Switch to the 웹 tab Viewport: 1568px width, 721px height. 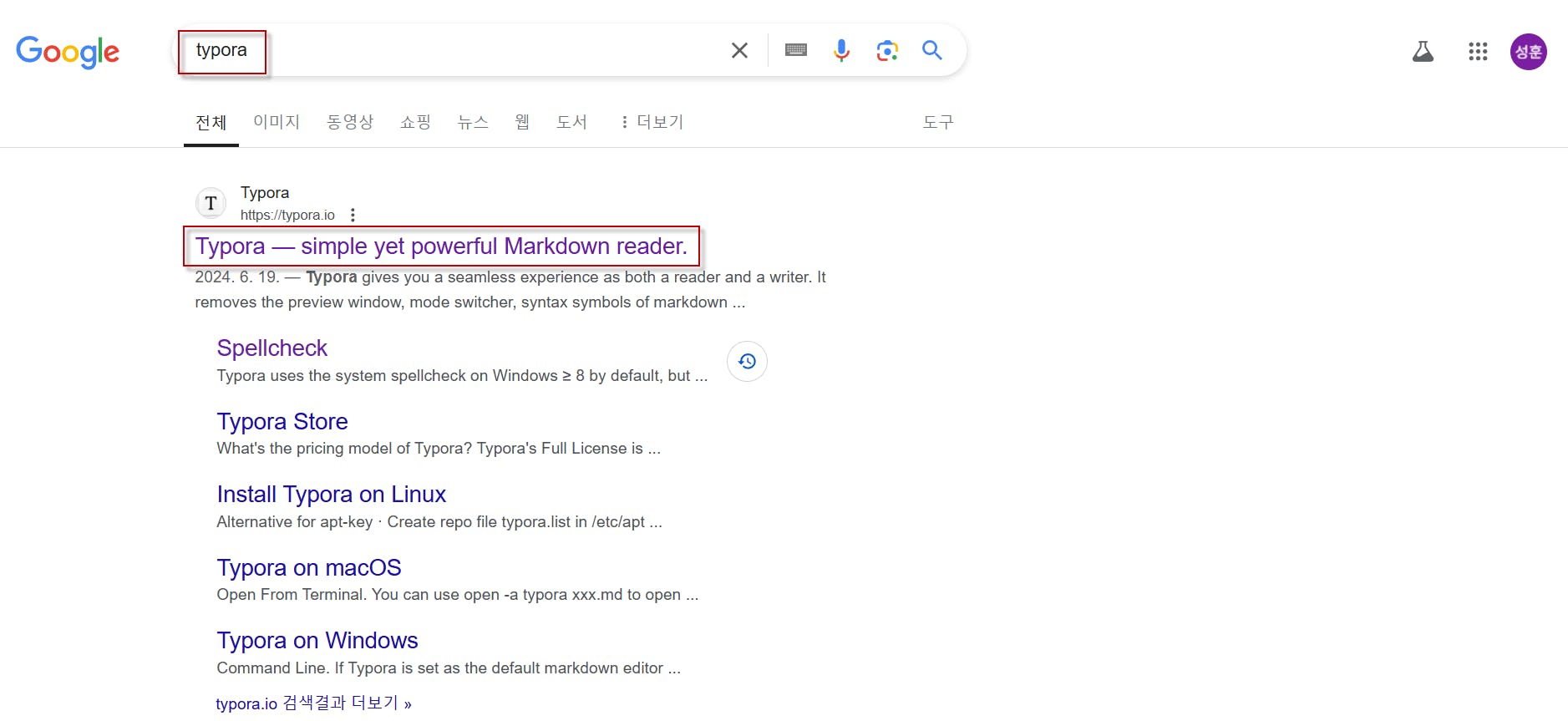[522, 122]
